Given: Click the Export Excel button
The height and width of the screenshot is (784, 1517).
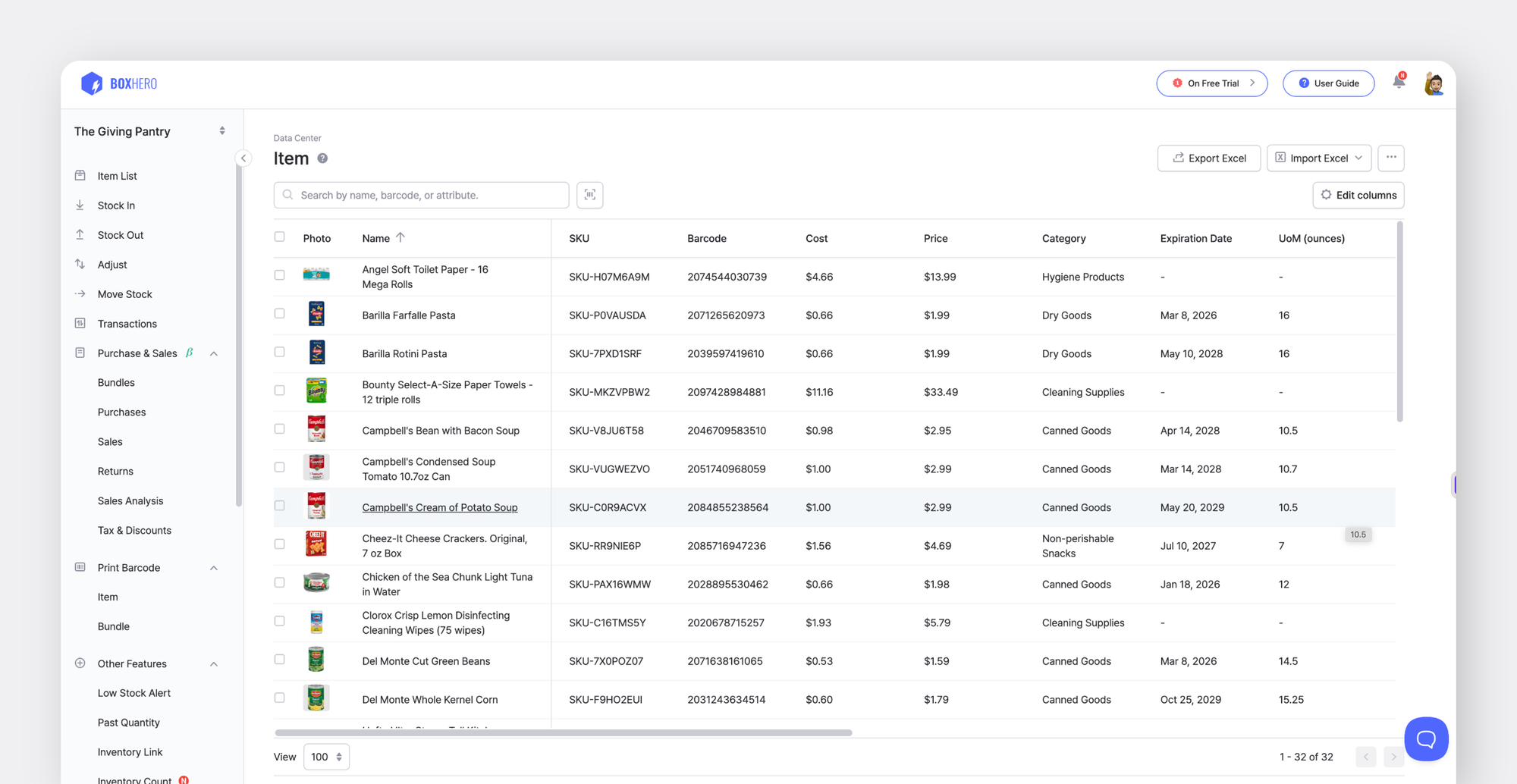Looking at the screenshot, I should [x=1209, y=158].
